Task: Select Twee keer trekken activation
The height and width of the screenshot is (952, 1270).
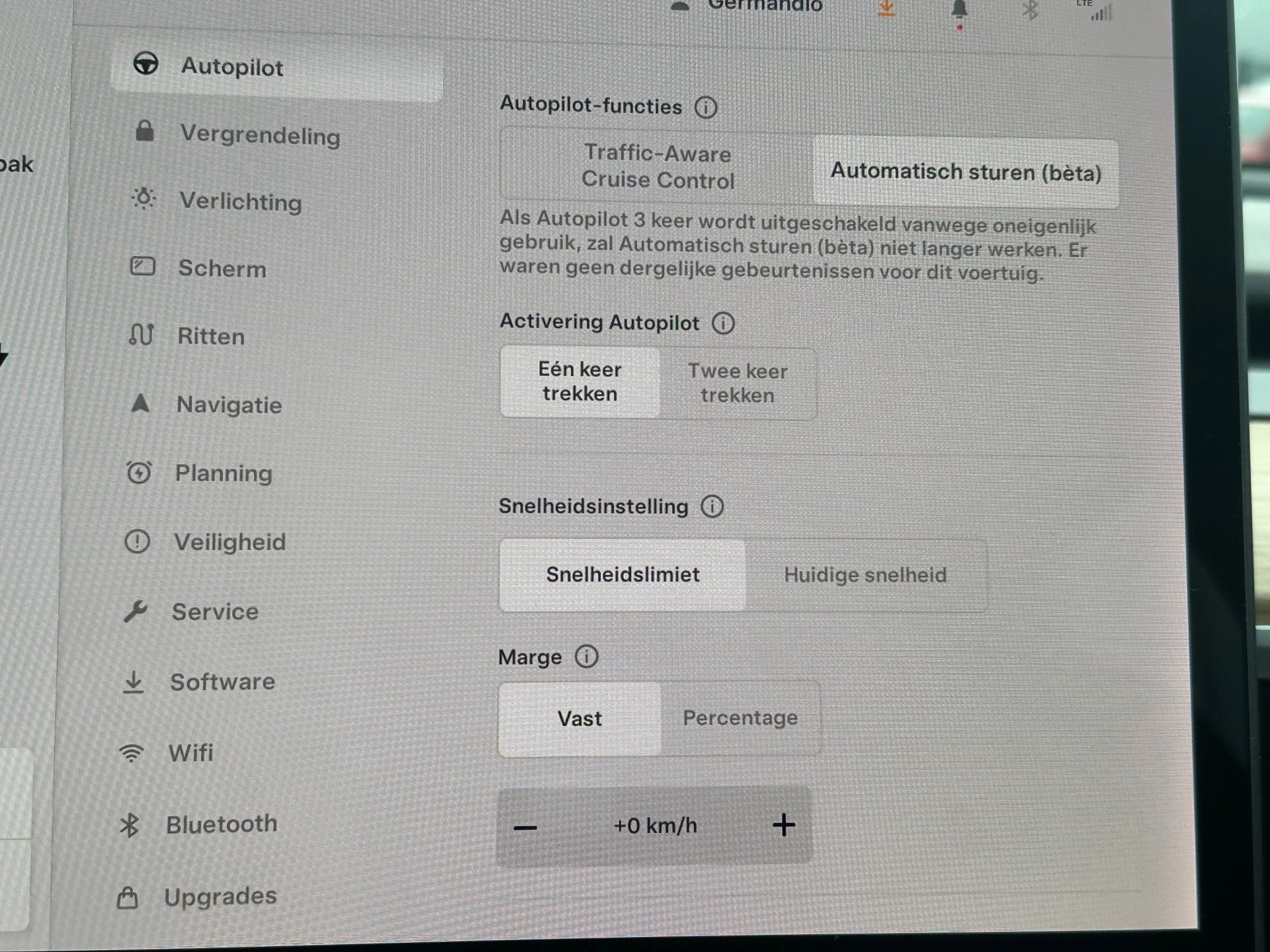Action: [x=736, y=384]
